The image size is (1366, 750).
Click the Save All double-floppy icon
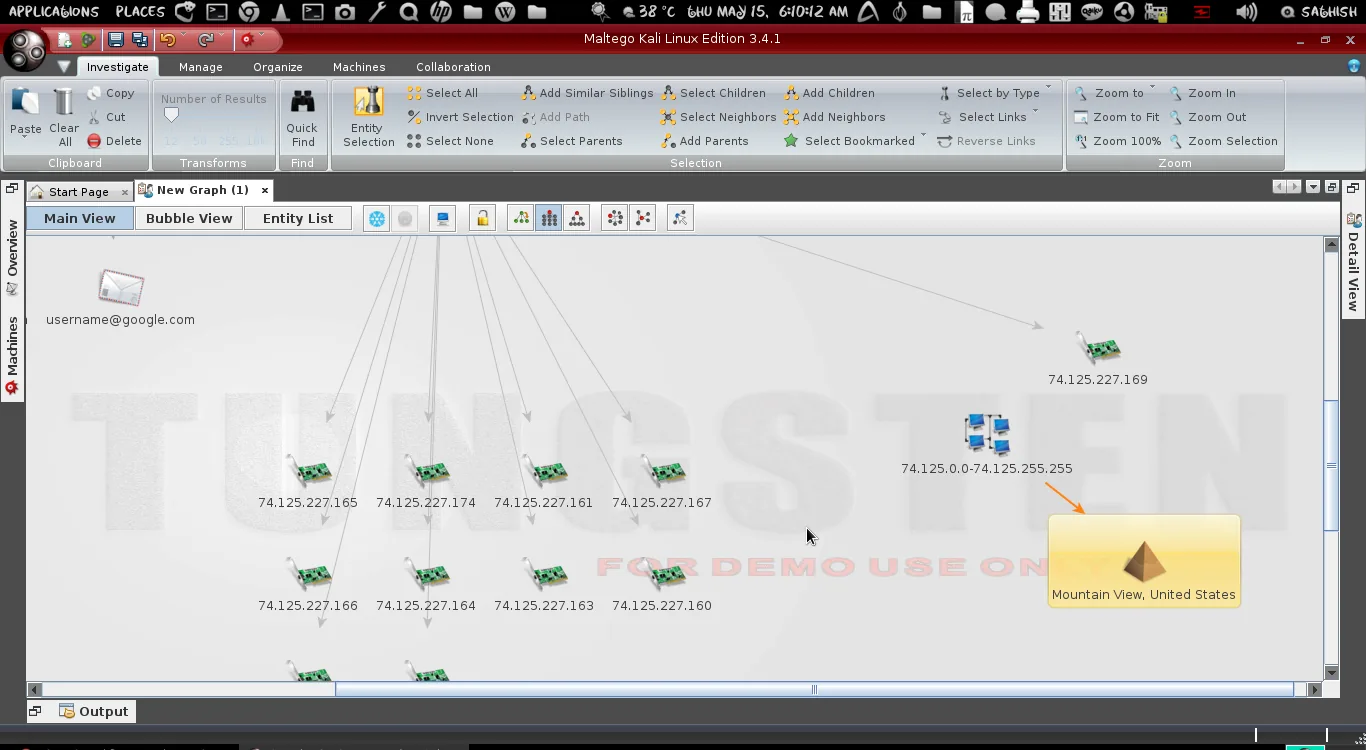pyautogui.click(x=140, y=41)
